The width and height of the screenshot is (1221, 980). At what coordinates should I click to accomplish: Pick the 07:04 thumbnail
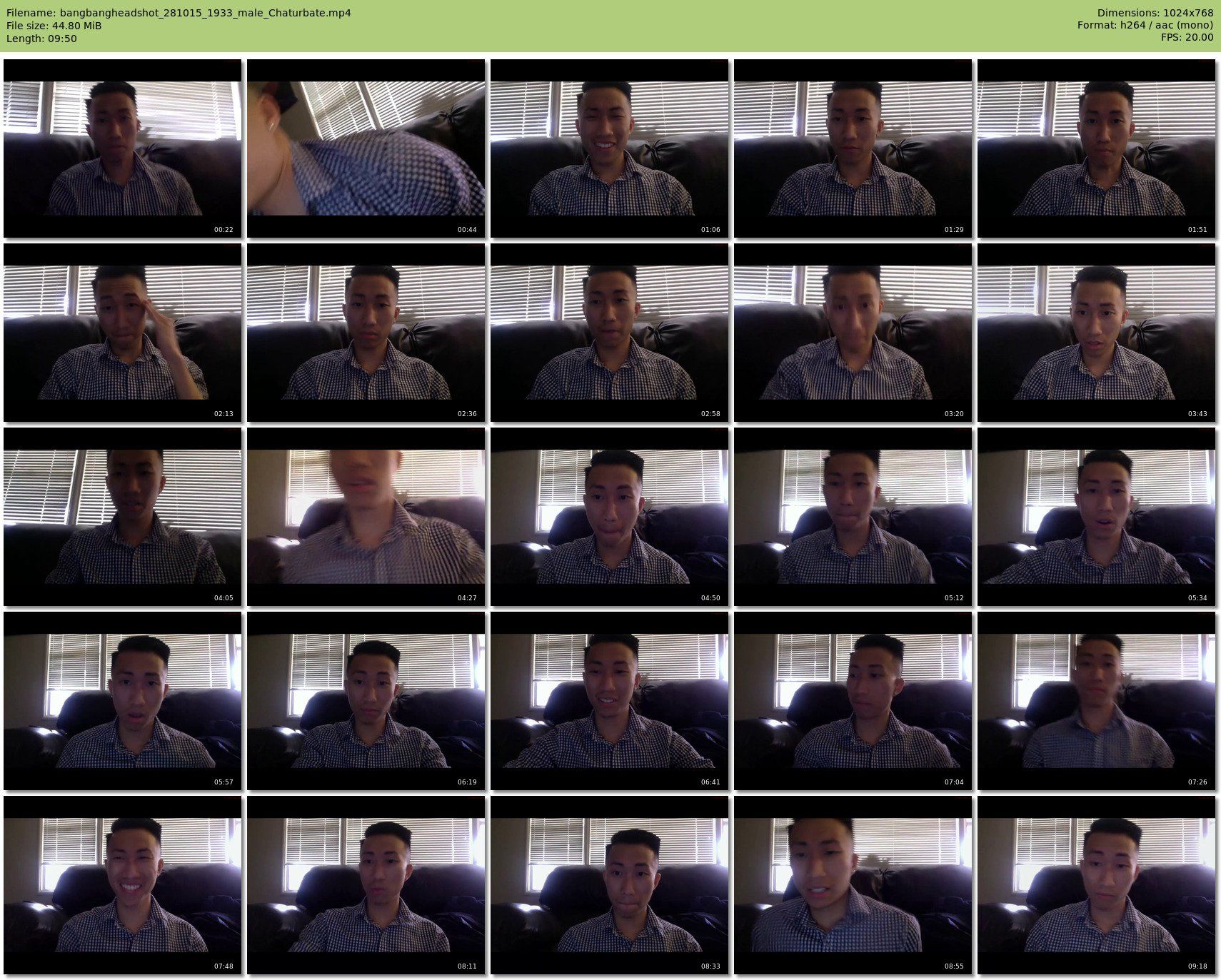click(x=853, y=701)
